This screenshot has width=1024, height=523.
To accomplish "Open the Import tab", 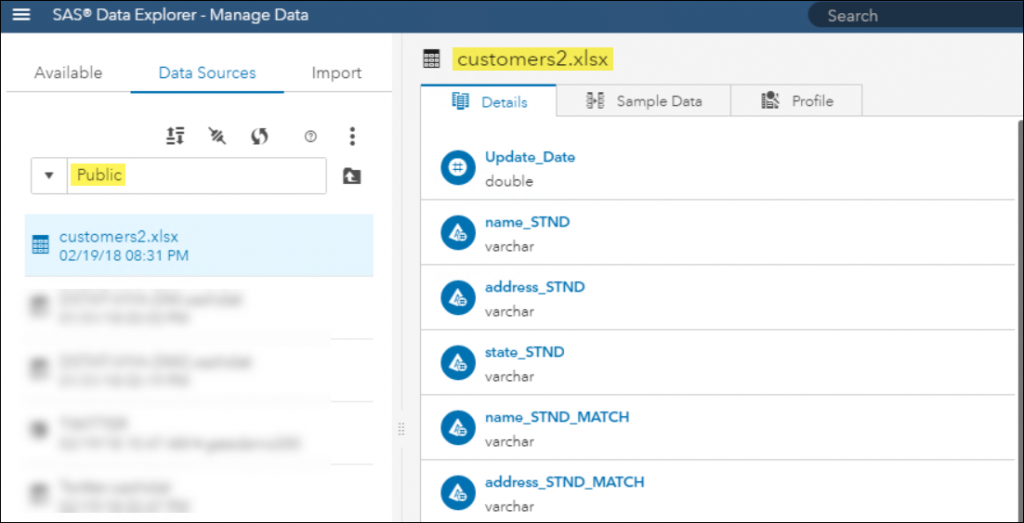I will tap(336, 73).
